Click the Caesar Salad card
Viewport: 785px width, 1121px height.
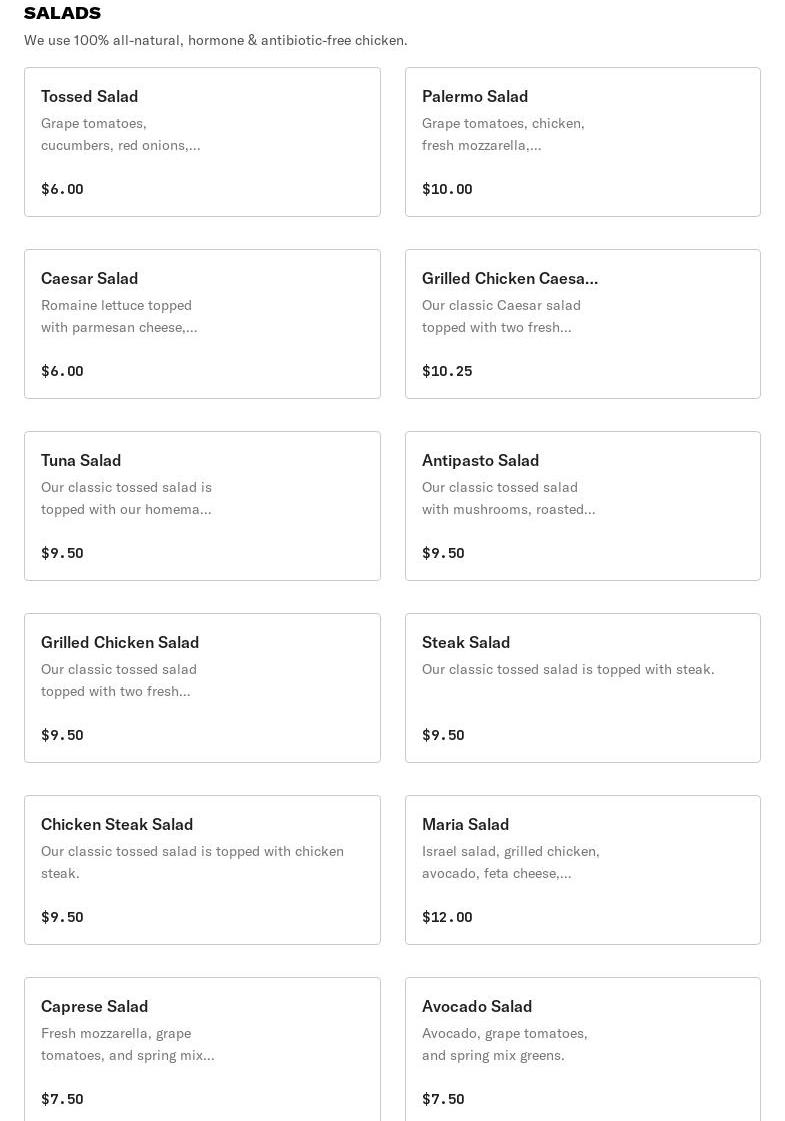tap(202, 324)
